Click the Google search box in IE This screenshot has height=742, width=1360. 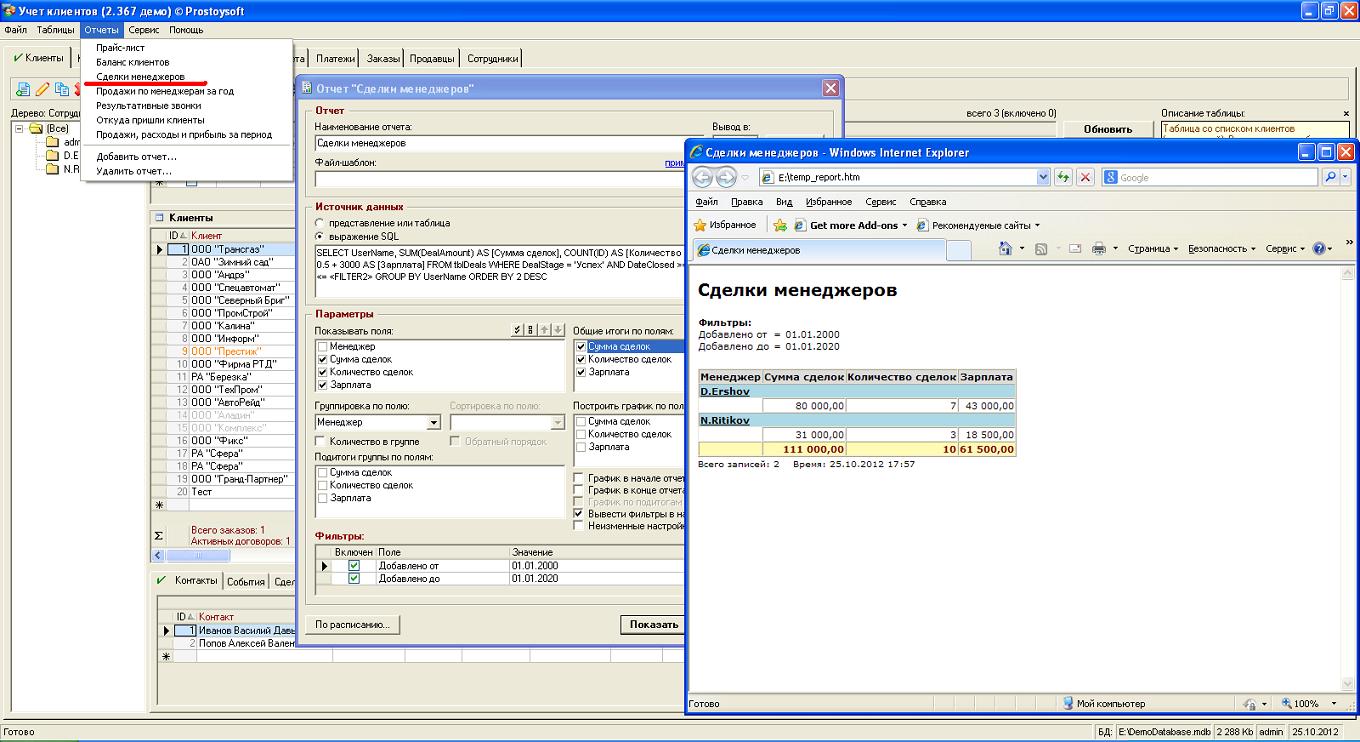tap(1211, 177)
